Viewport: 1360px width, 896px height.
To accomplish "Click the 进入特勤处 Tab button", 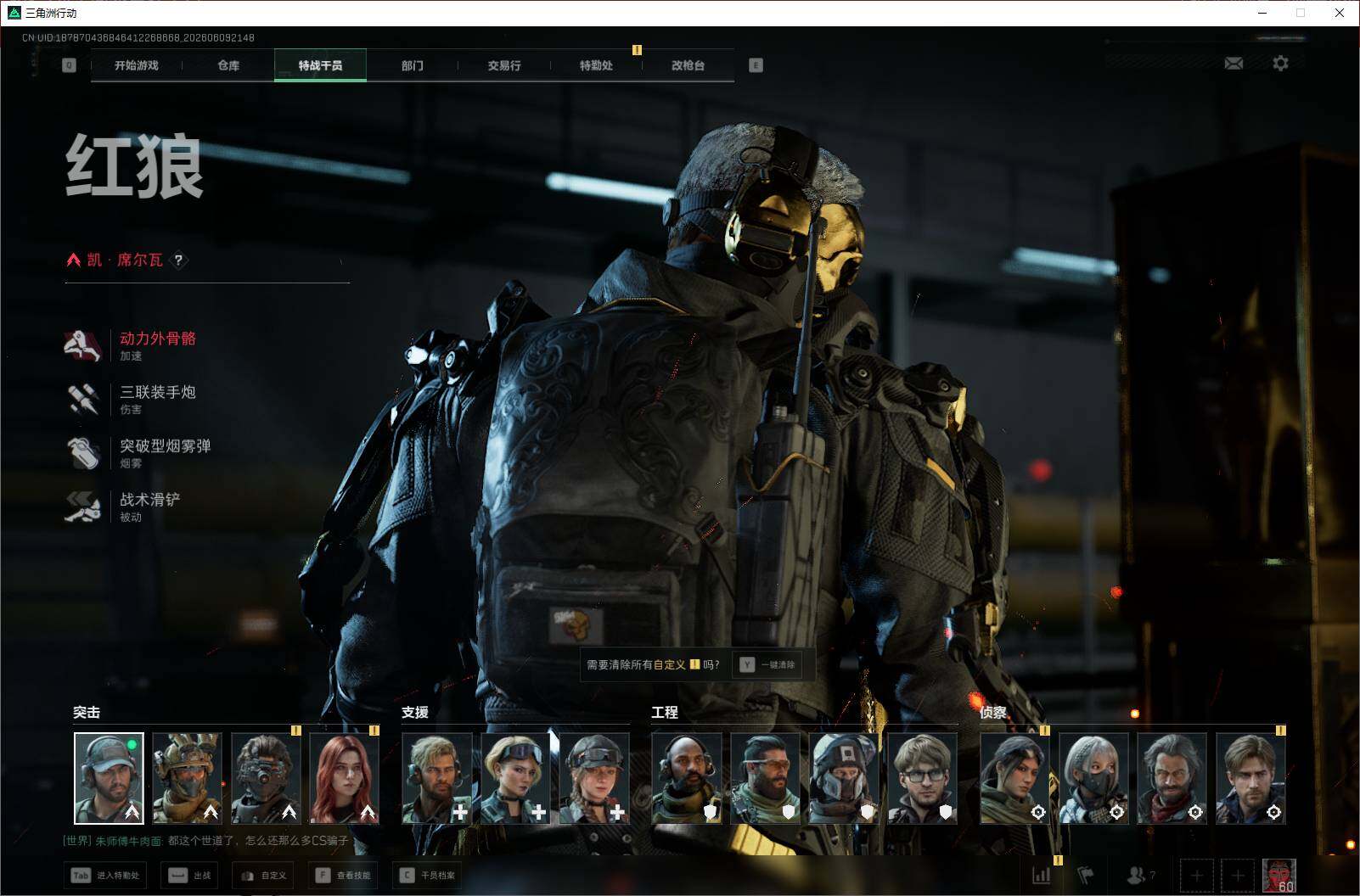I will (104, 875).
